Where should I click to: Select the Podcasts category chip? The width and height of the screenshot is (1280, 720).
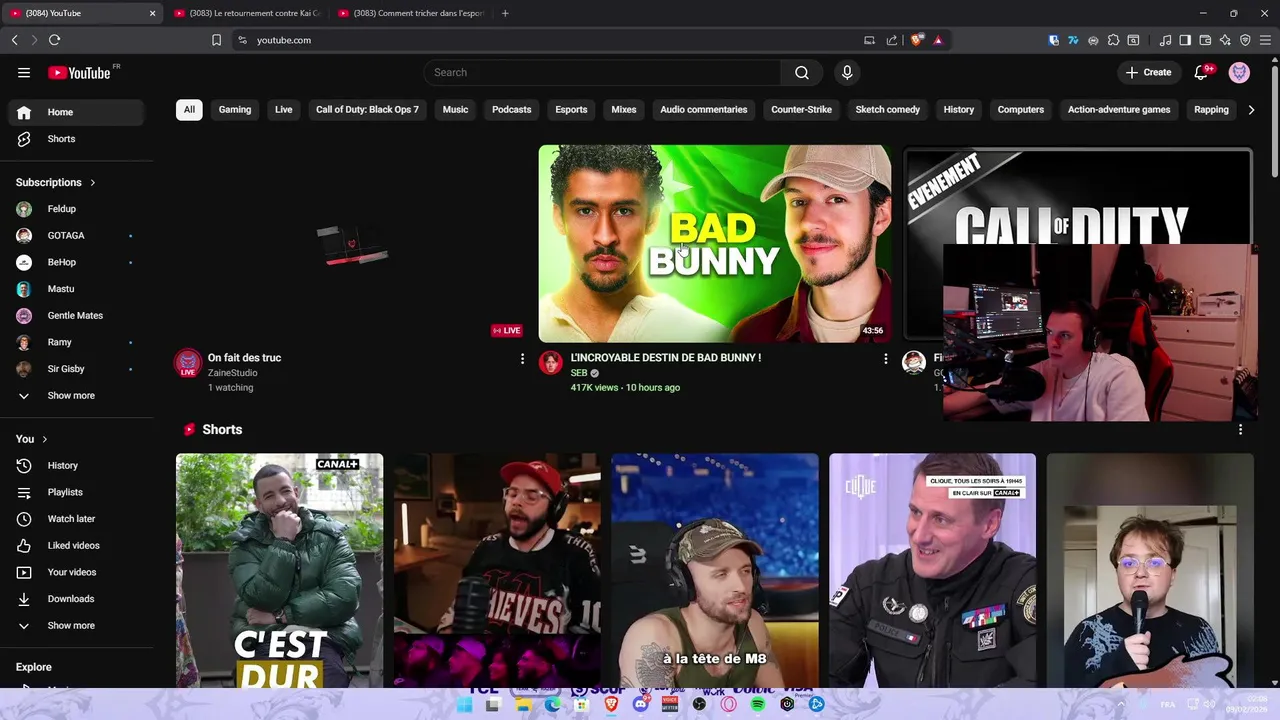pos(511,110)
